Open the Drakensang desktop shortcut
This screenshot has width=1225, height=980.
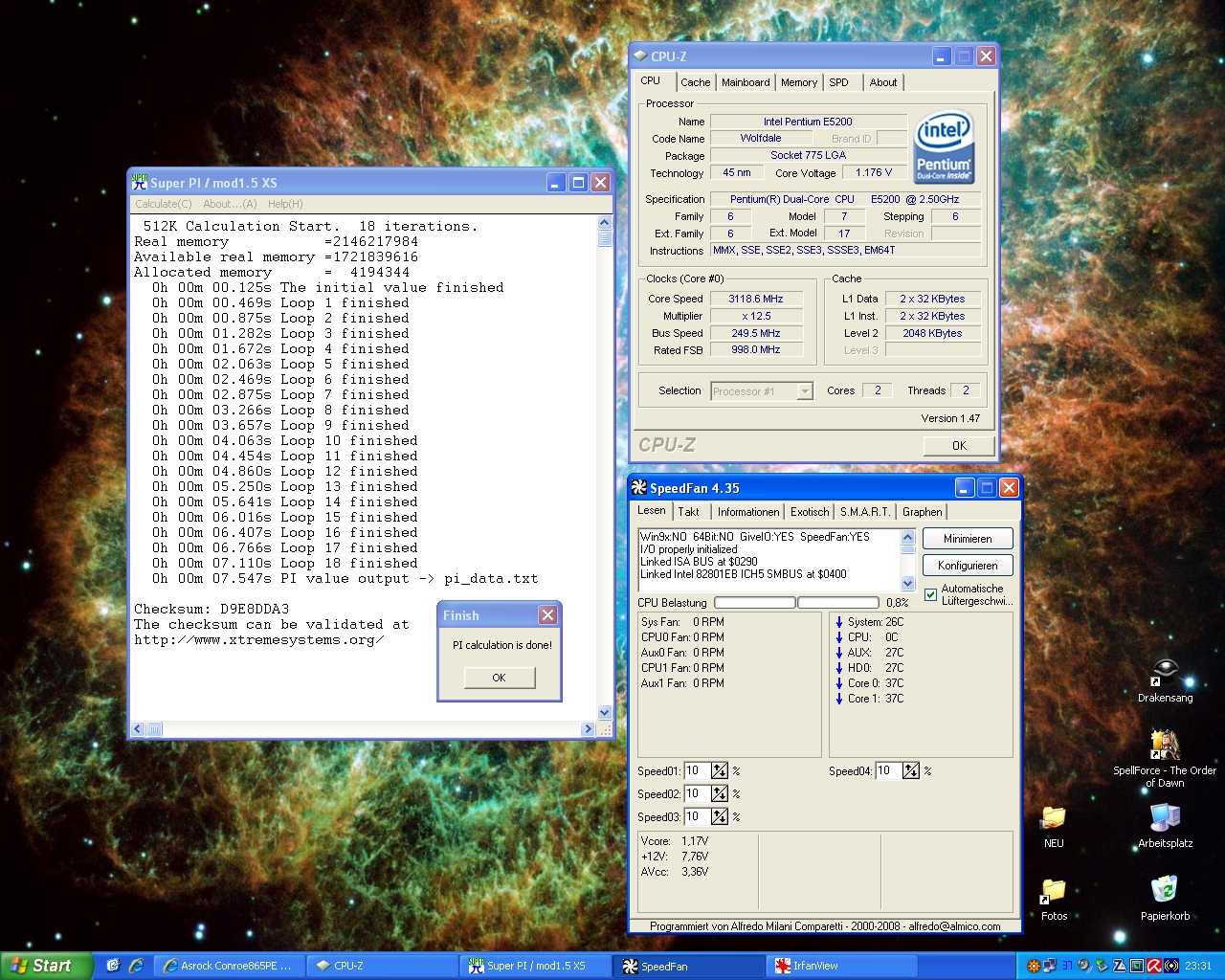[1165, 680]
